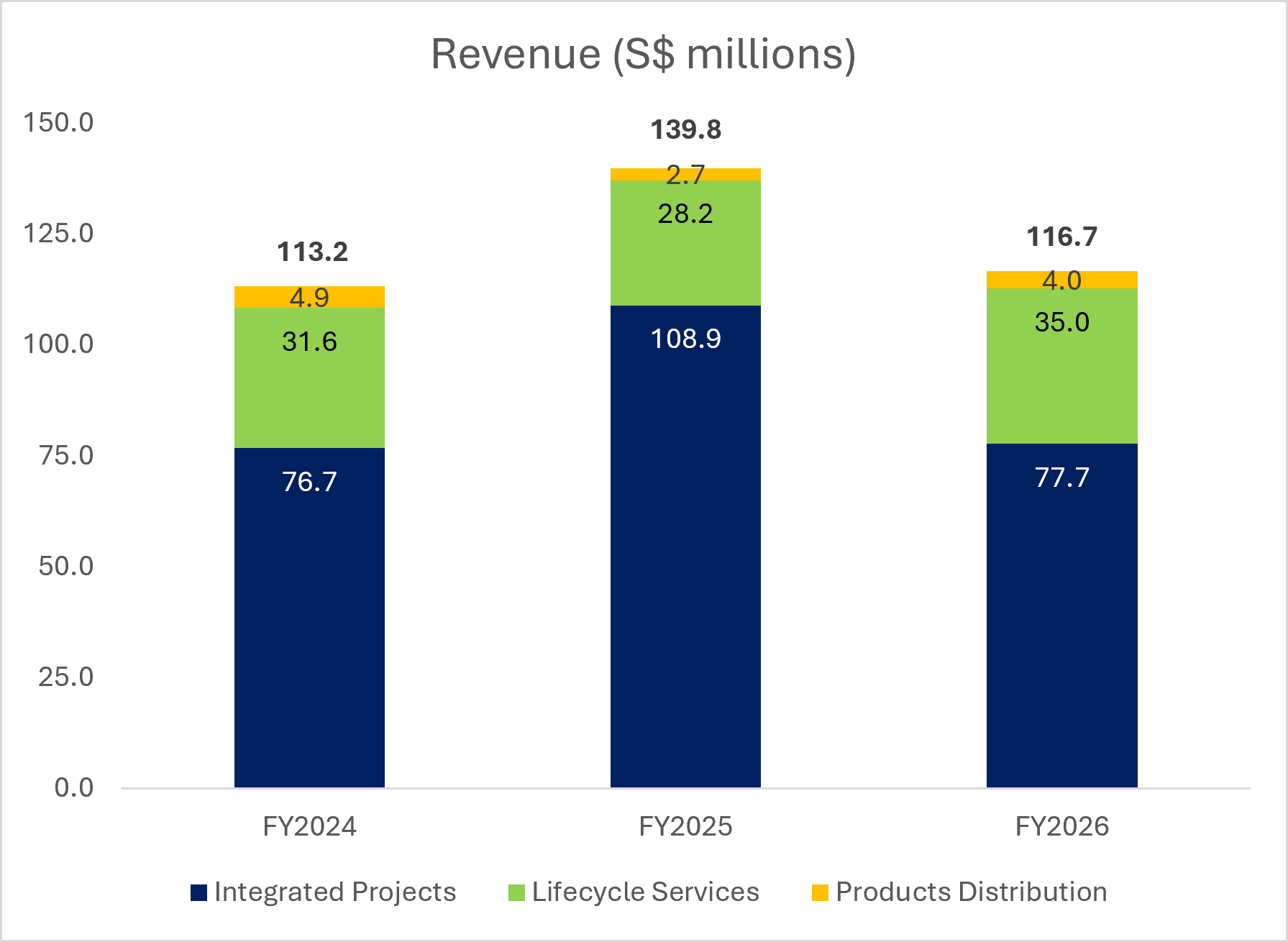Click the data label 2.7

(x=685, y=175)
